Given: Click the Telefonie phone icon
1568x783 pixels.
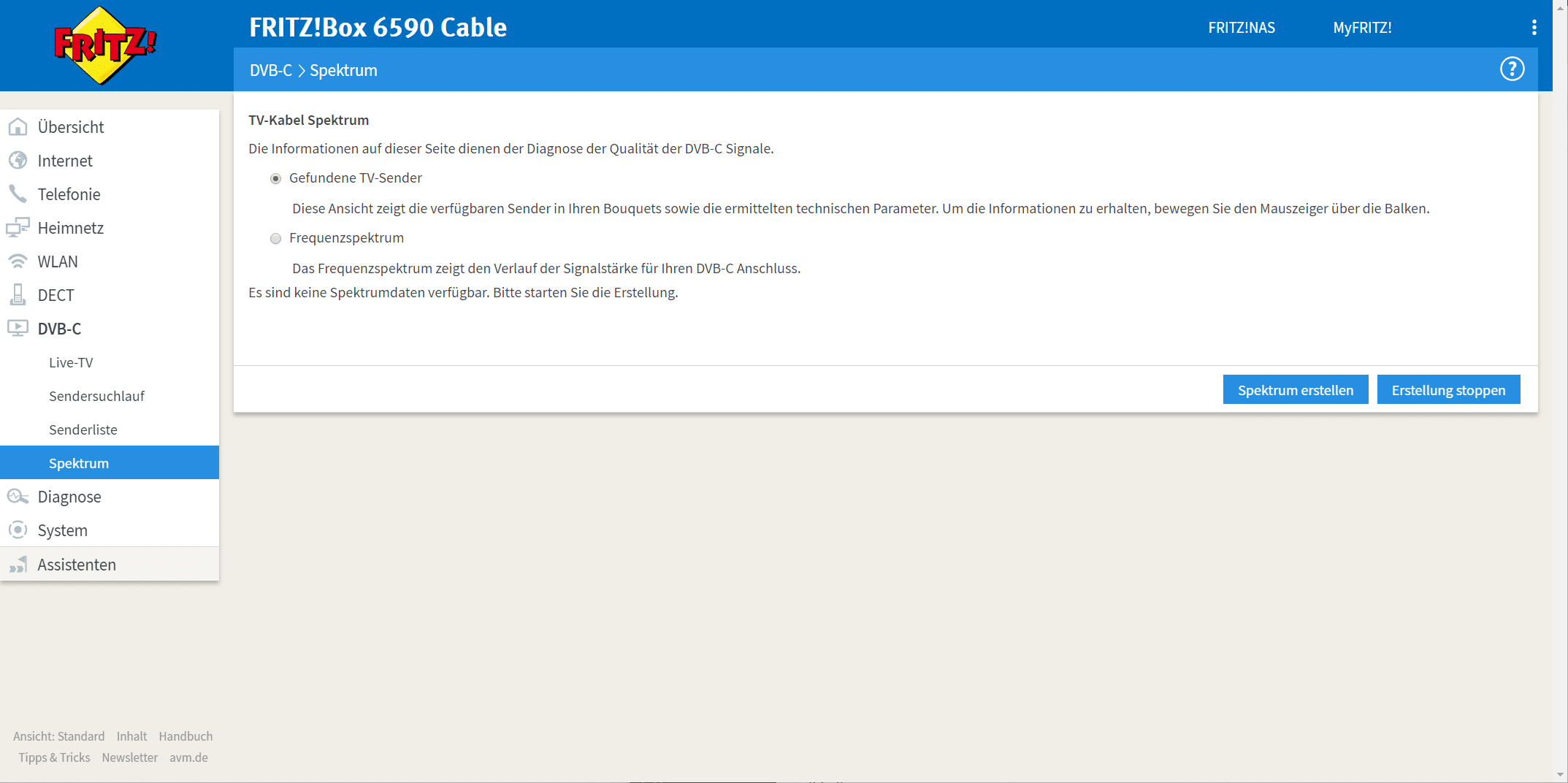Looking at the screenshot, I should click(18, 194).
